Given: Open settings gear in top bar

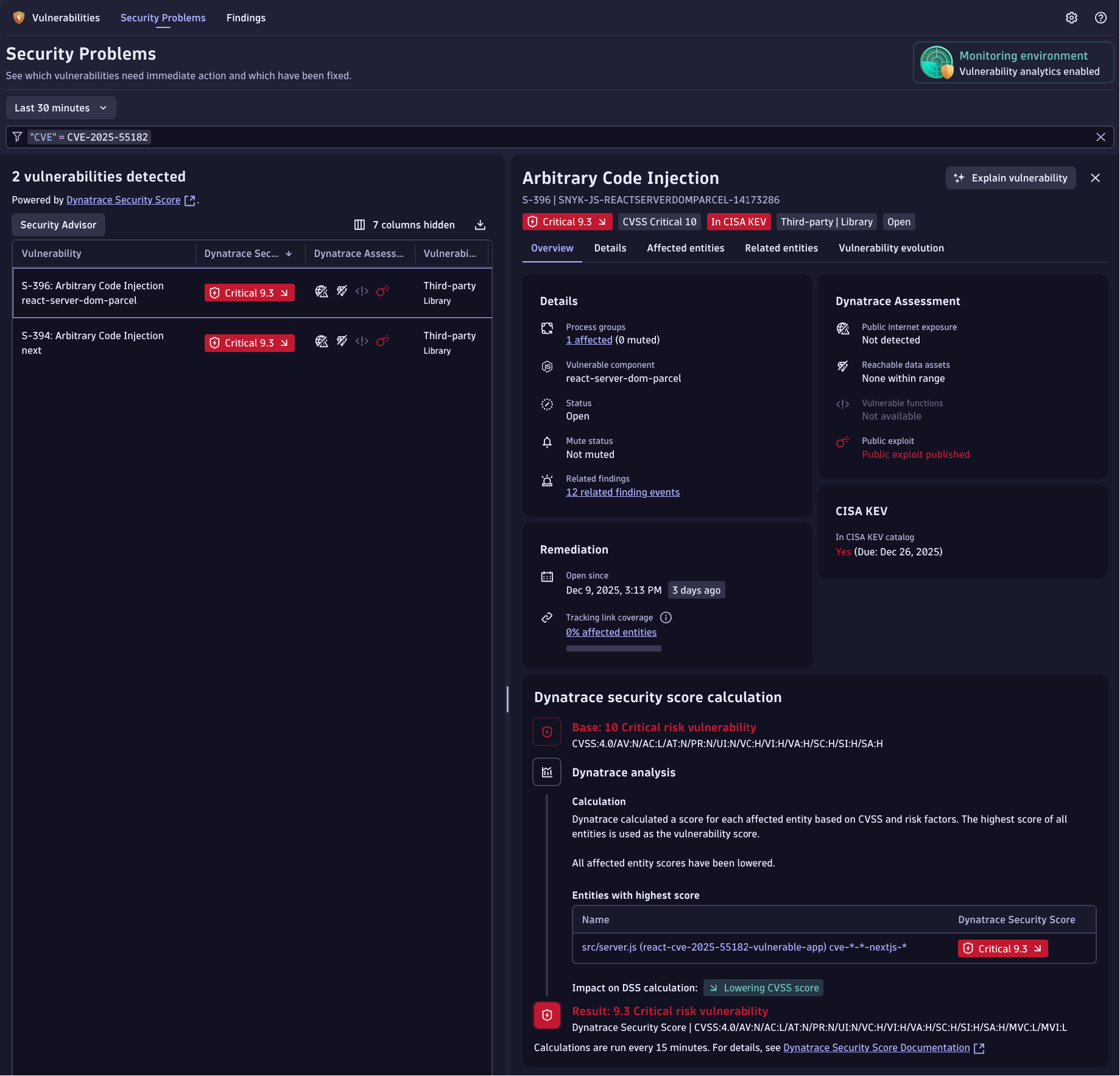Looking at the screenshot, I should tap(1071, 18).
